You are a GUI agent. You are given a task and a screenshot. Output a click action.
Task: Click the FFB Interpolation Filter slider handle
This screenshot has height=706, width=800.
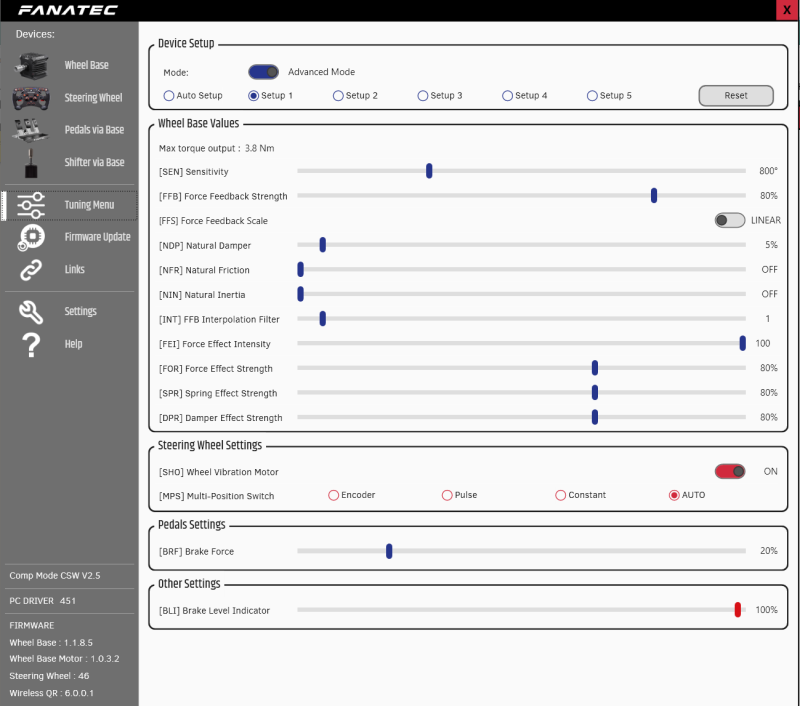(322, 319)
